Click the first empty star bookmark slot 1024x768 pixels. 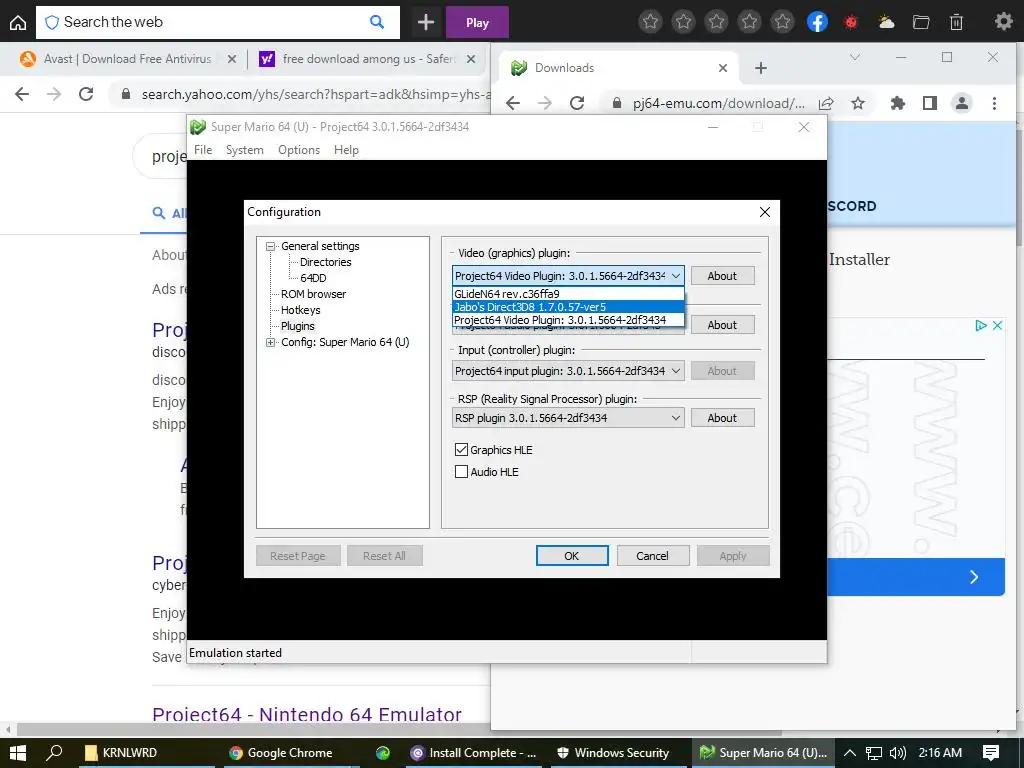650,22
